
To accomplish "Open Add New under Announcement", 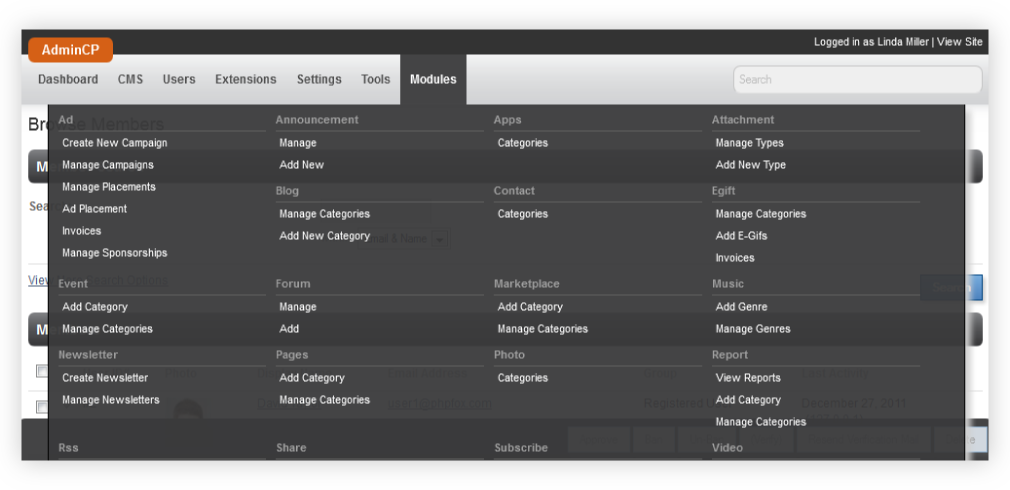I will tap(302, 165).
